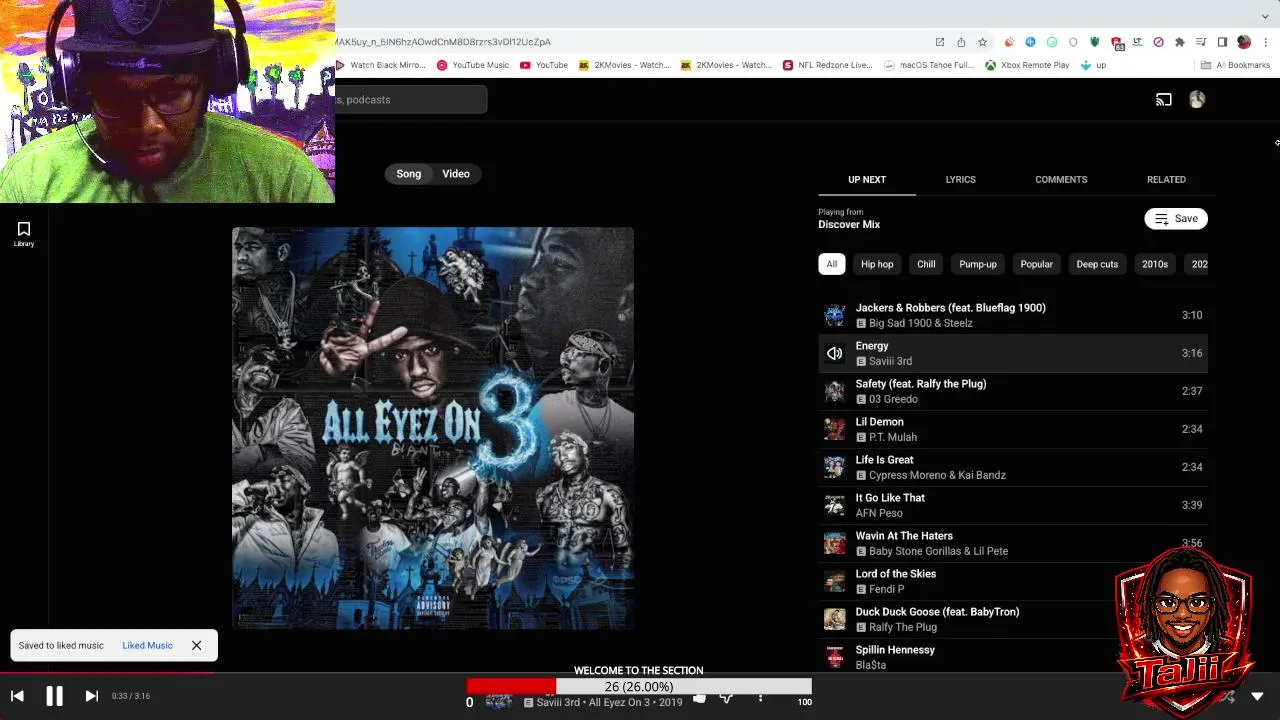Filter queue by Pump-up

978,264
